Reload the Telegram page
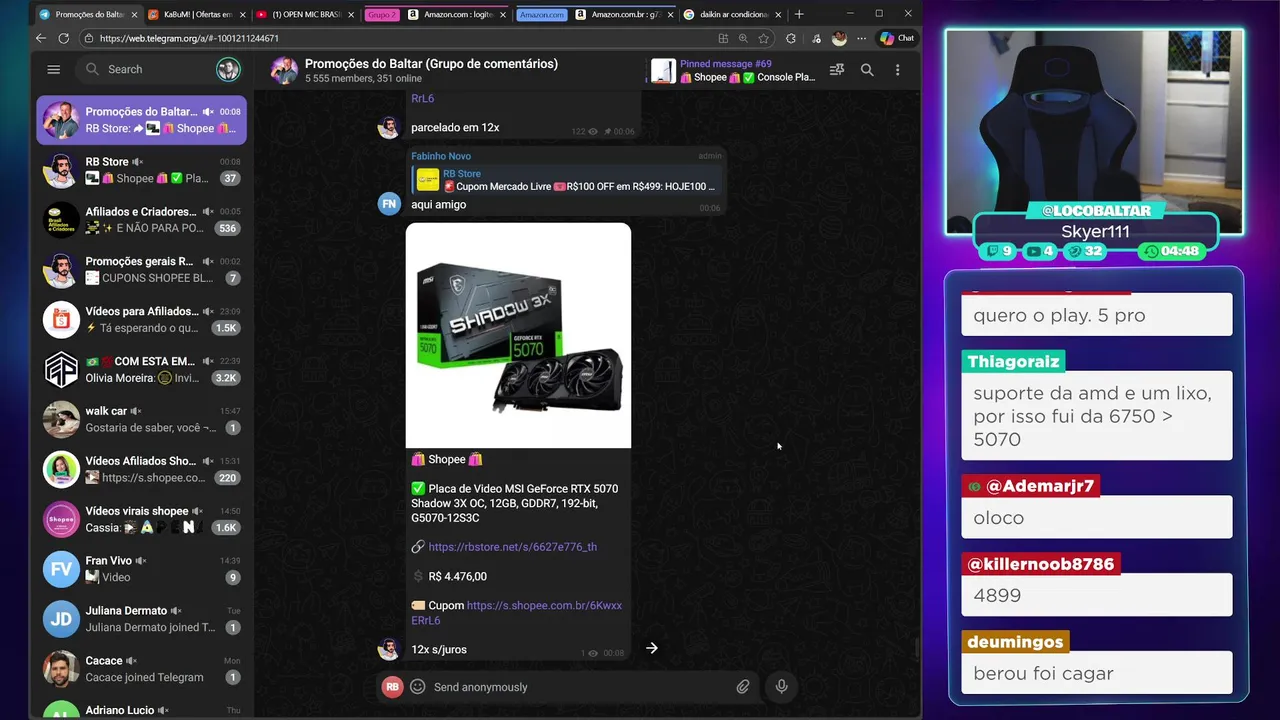 click(x=64, y=38)
